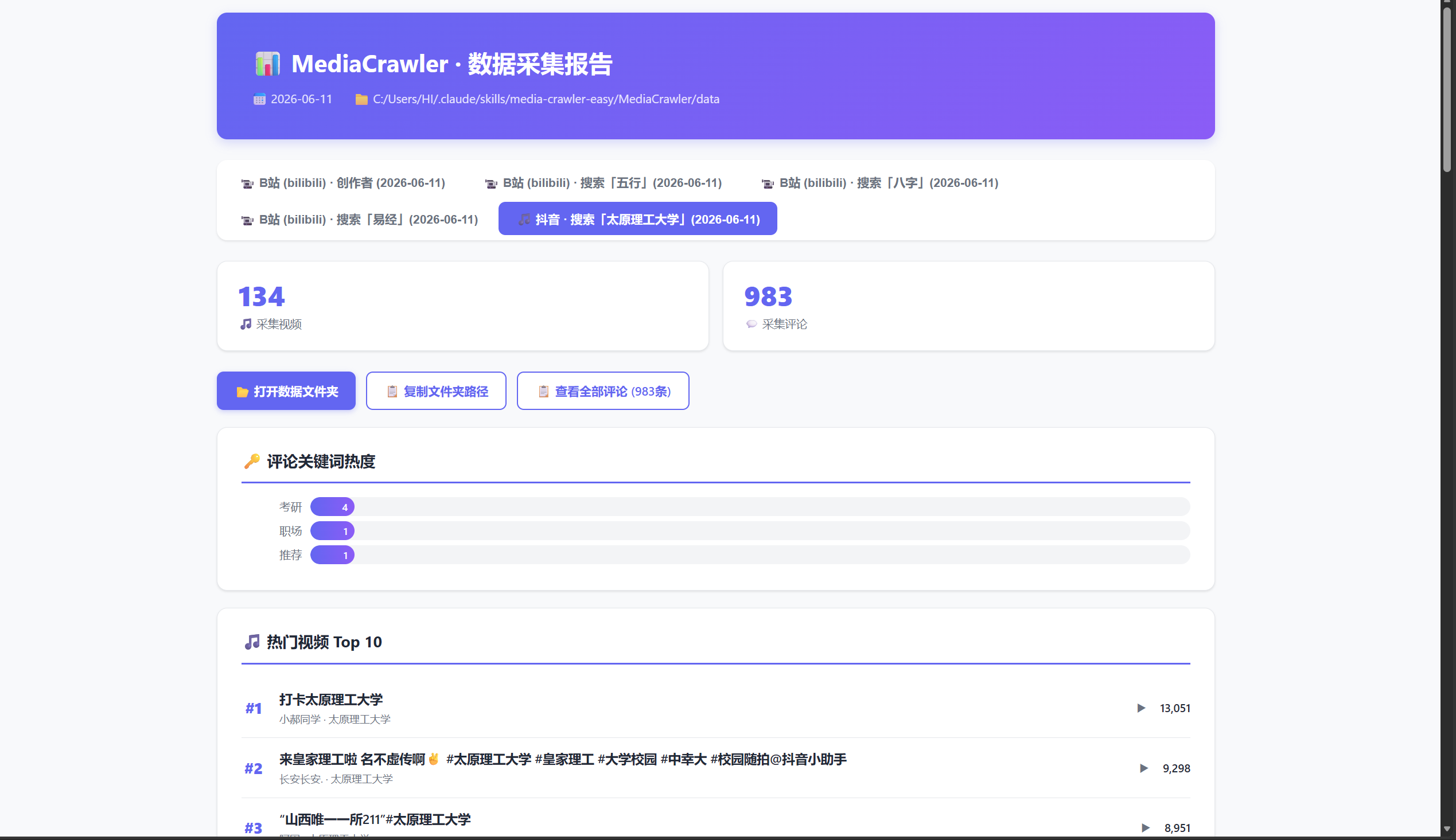The width and height of the screenshot is (1456, 840).
Task: Click the bar chart icon beside MediaCrawler title
Action: [x=268, y=64]
